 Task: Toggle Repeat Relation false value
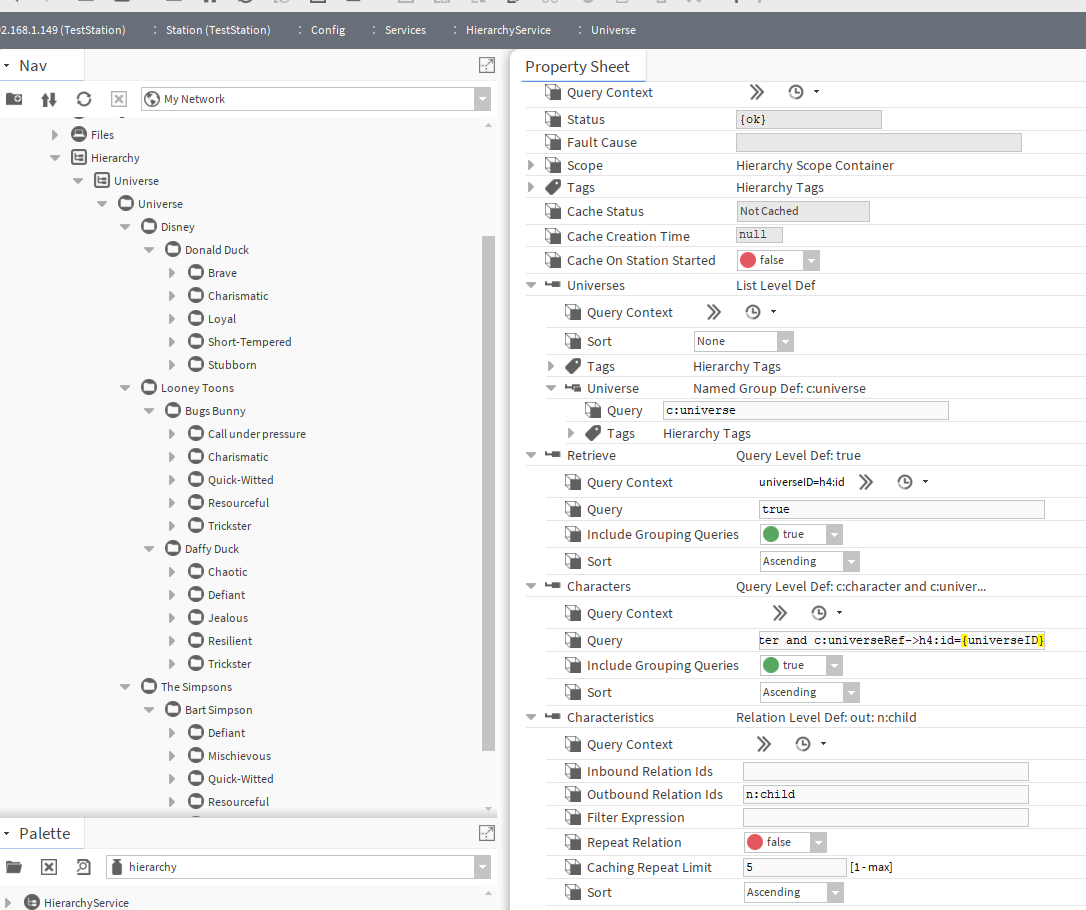tap(785, 842)
